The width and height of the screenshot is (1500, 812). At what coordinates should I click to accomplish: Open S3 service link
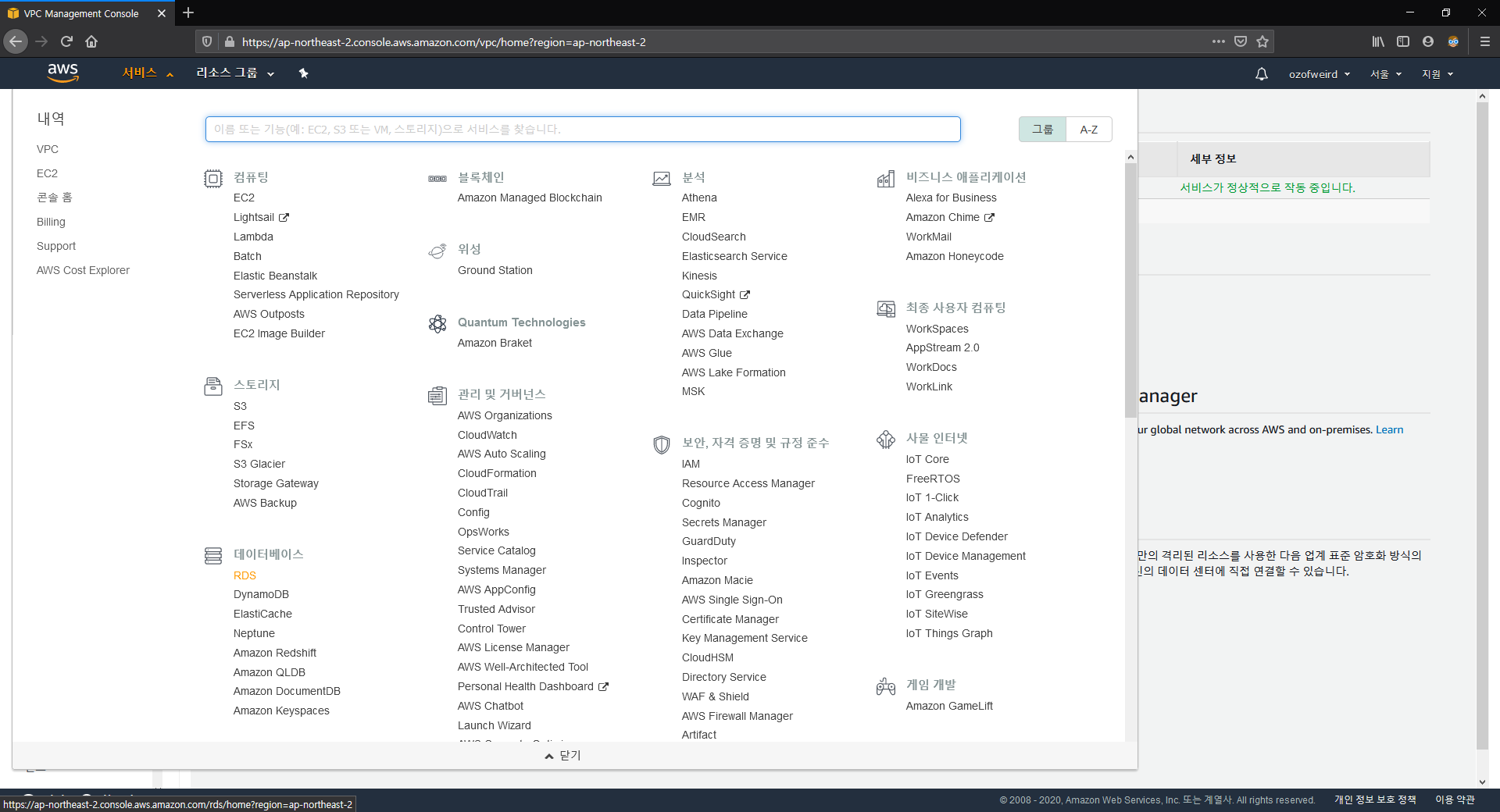coord(240,406)
